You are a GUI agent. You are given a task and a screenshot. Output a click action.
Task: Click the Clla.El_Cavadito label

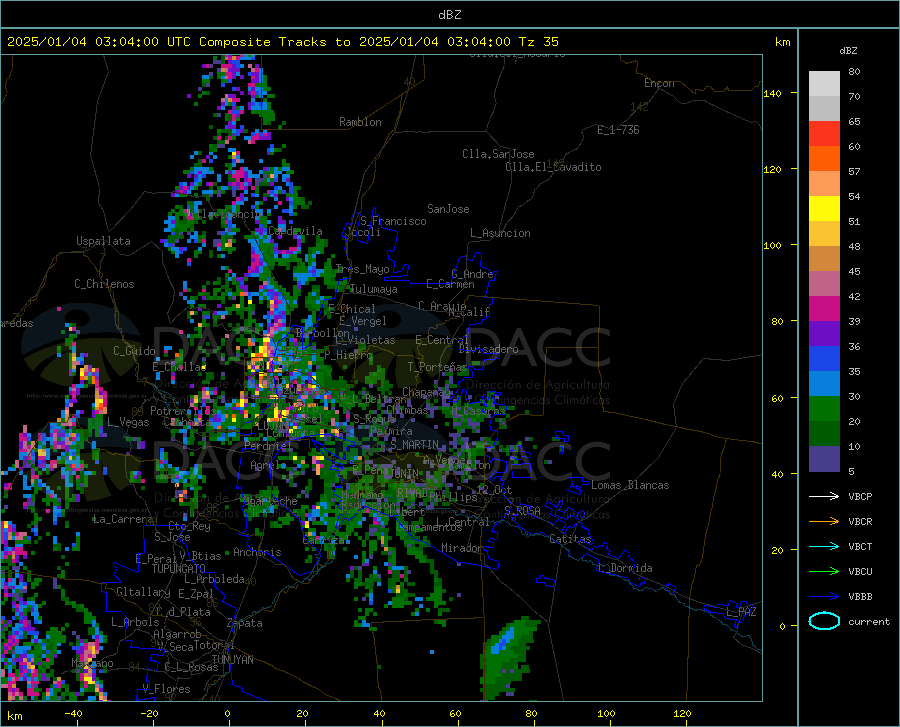[553, 167]
